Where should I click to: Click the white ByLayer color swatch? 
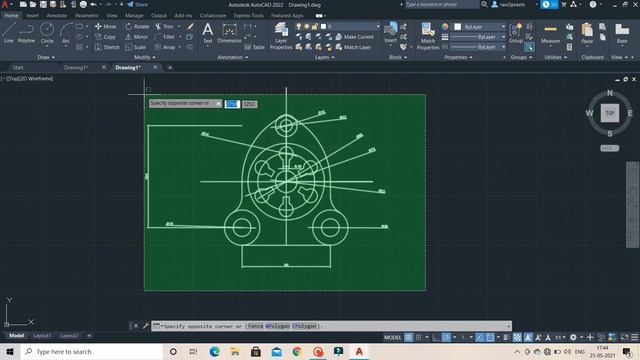coord(458,27)
